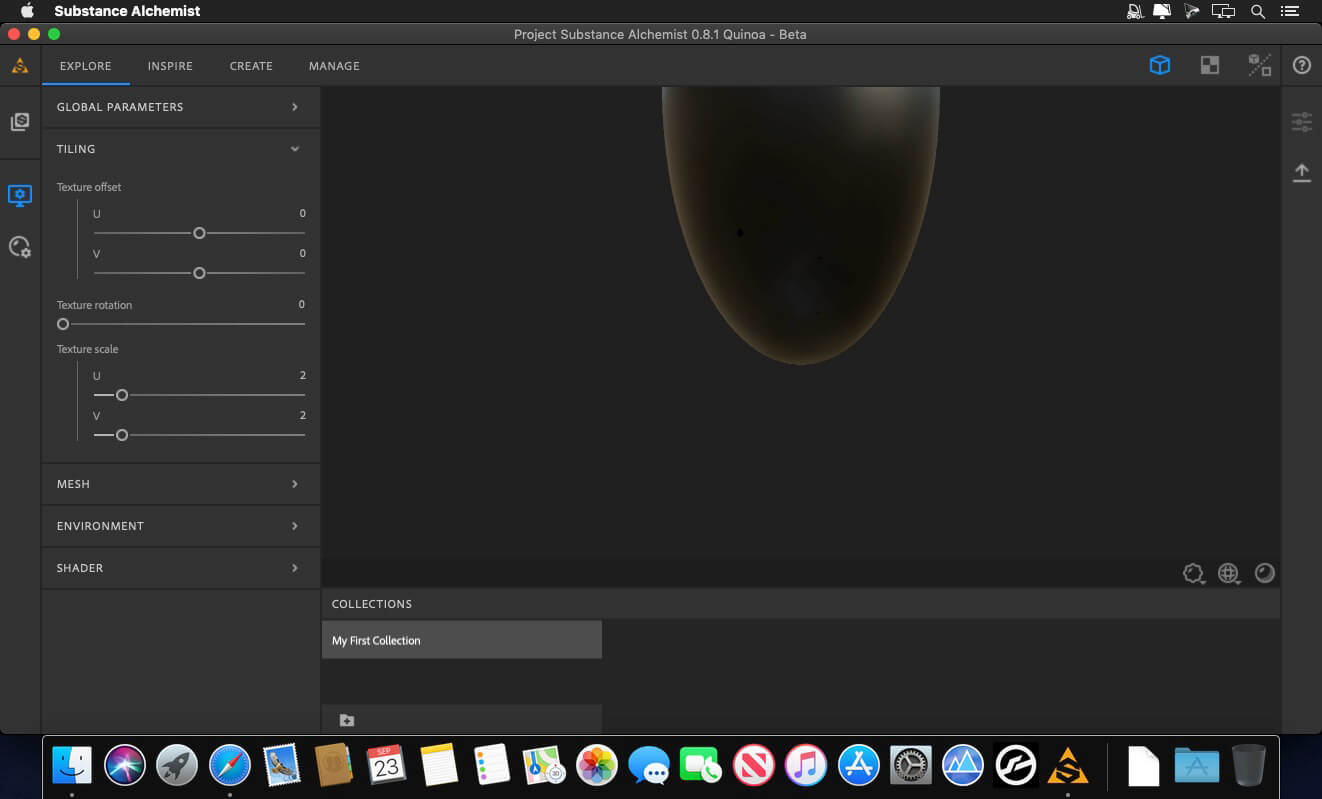Open the material preview shape dropdown
Screen dimensions: 1322x799
(x=1194, y=574)
